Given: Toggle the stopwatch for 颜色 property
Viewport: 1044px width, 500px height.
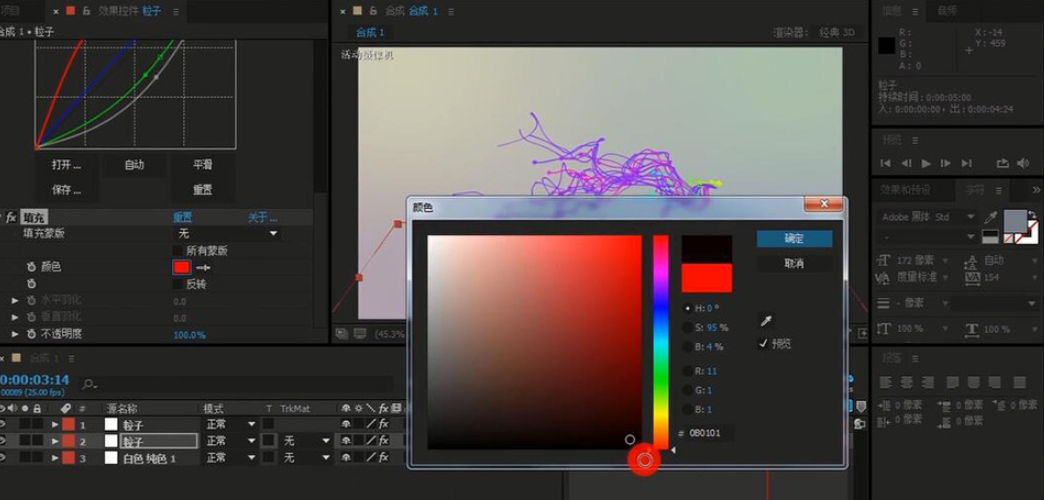Looking at the screenshot, I should [31, 267].
